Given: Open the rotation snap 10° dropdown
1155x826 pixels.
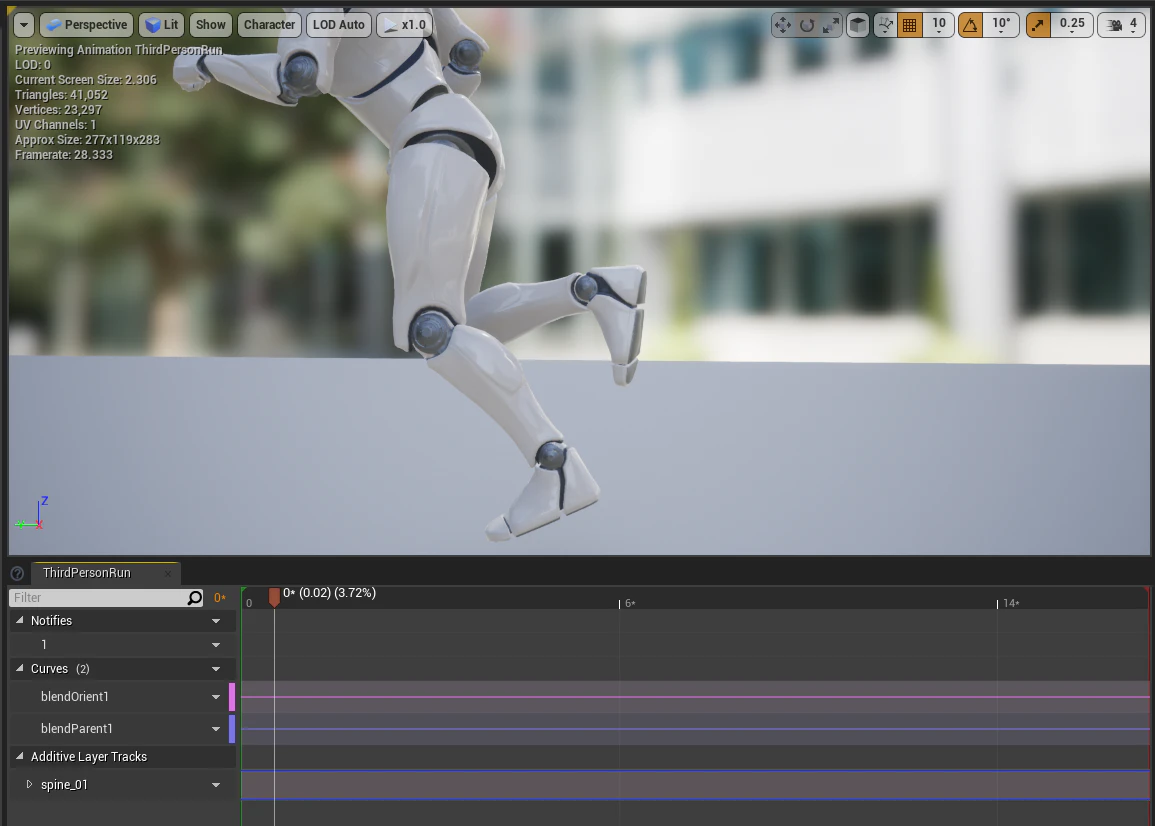Looking at the screenshot, I should click(1001, 25).
